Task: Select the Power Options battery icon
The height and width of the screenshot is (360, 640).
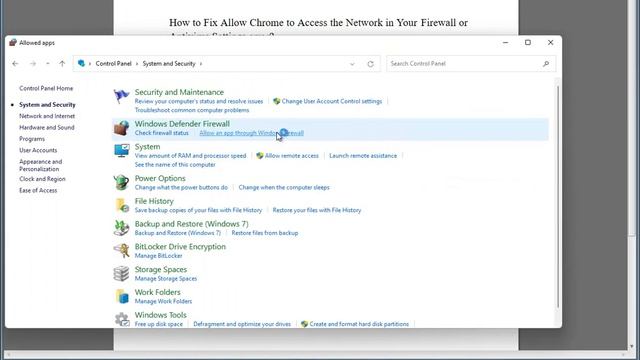Action: click(121, 182)
